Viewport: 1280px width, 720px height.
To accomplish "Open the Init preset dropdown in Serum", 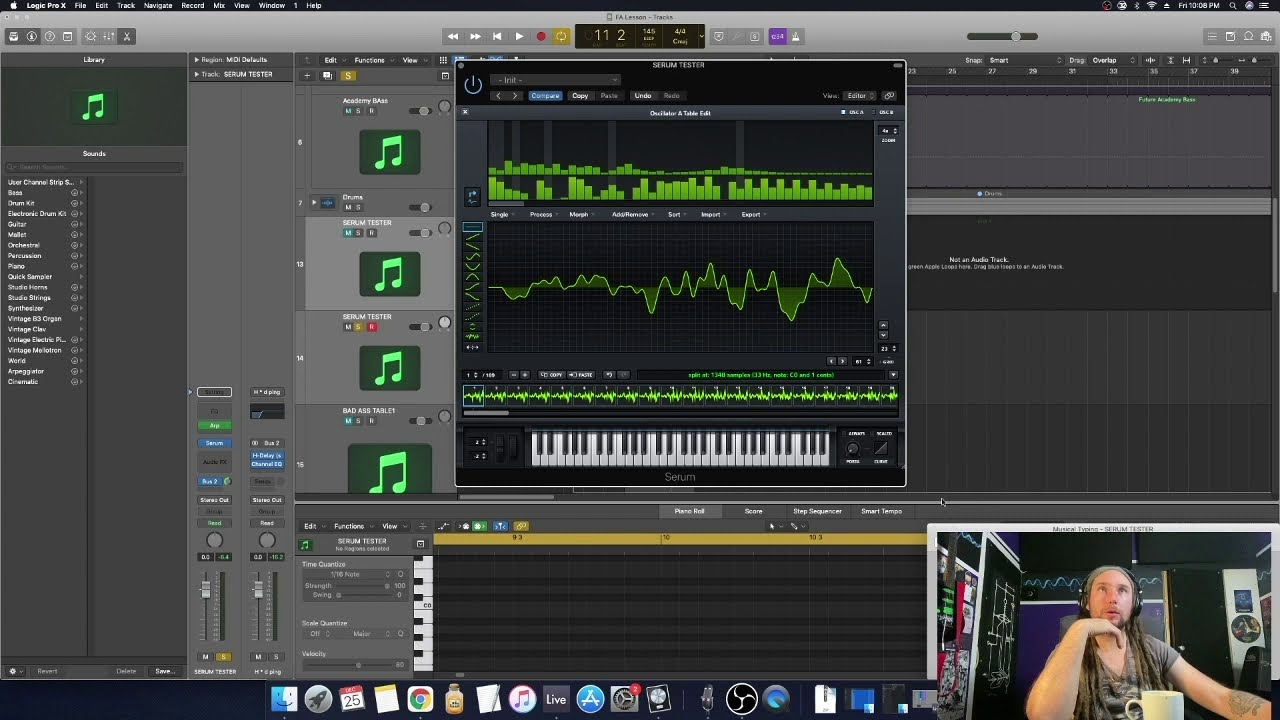I will pos(555,80).
